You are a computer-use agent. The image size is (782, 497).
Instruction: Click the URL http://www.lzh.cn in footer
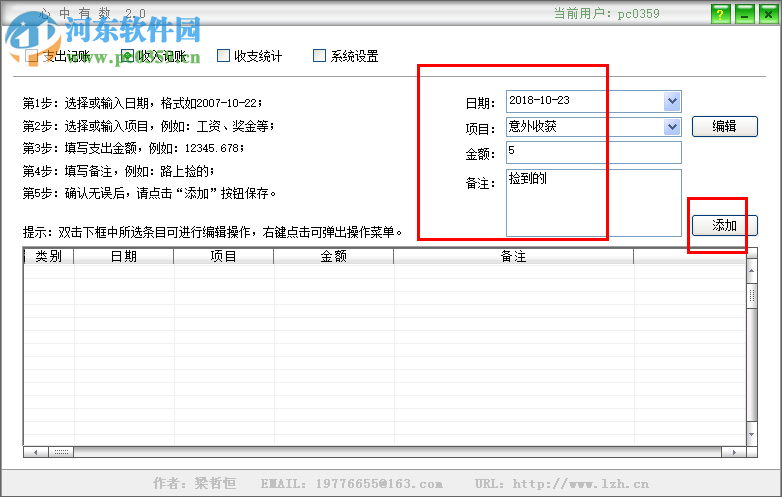coord(562,484)
